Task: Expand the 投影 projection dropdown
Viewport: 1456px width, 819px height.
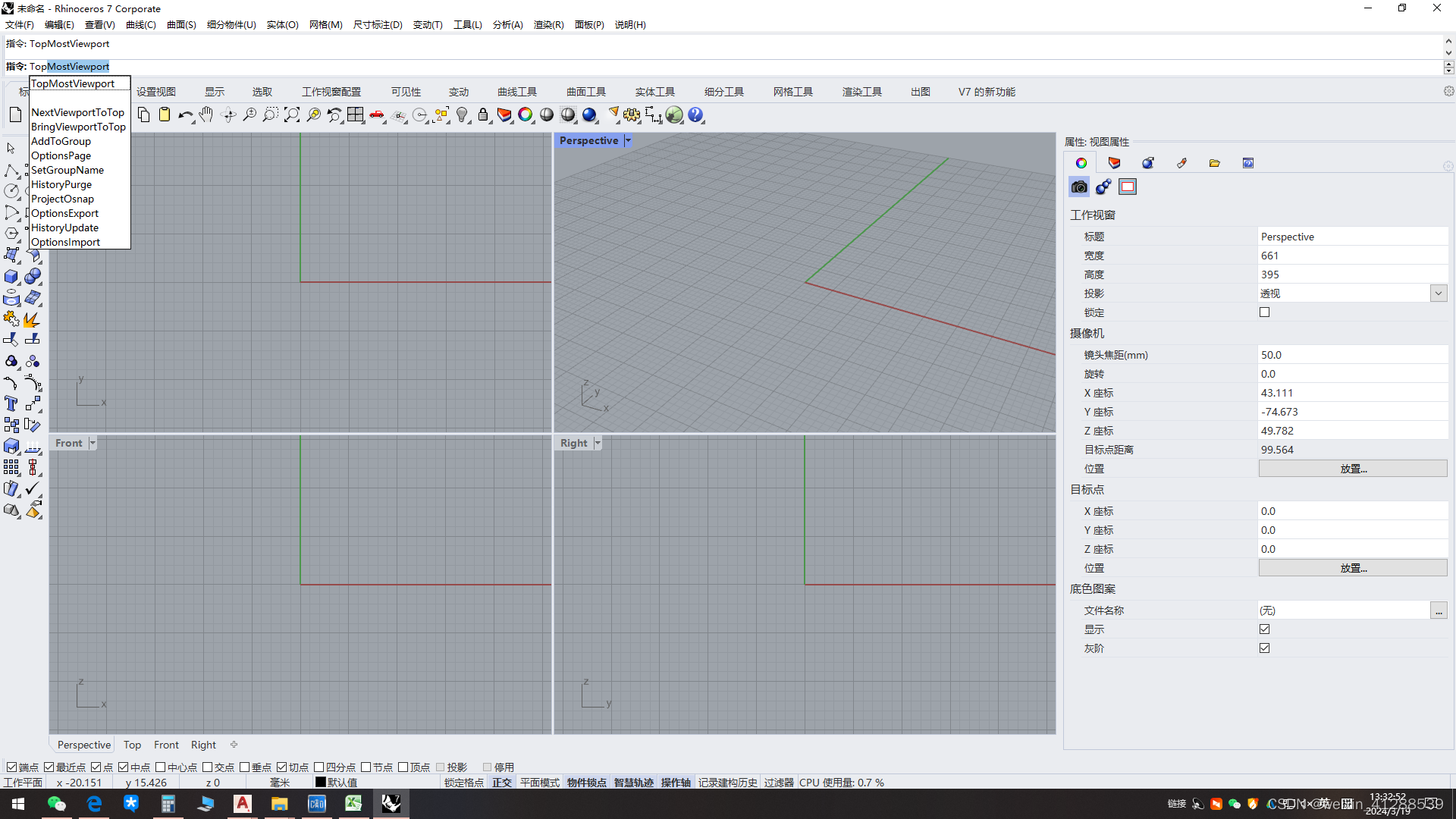Action: pyautogui.click(x=1438, y=293)
